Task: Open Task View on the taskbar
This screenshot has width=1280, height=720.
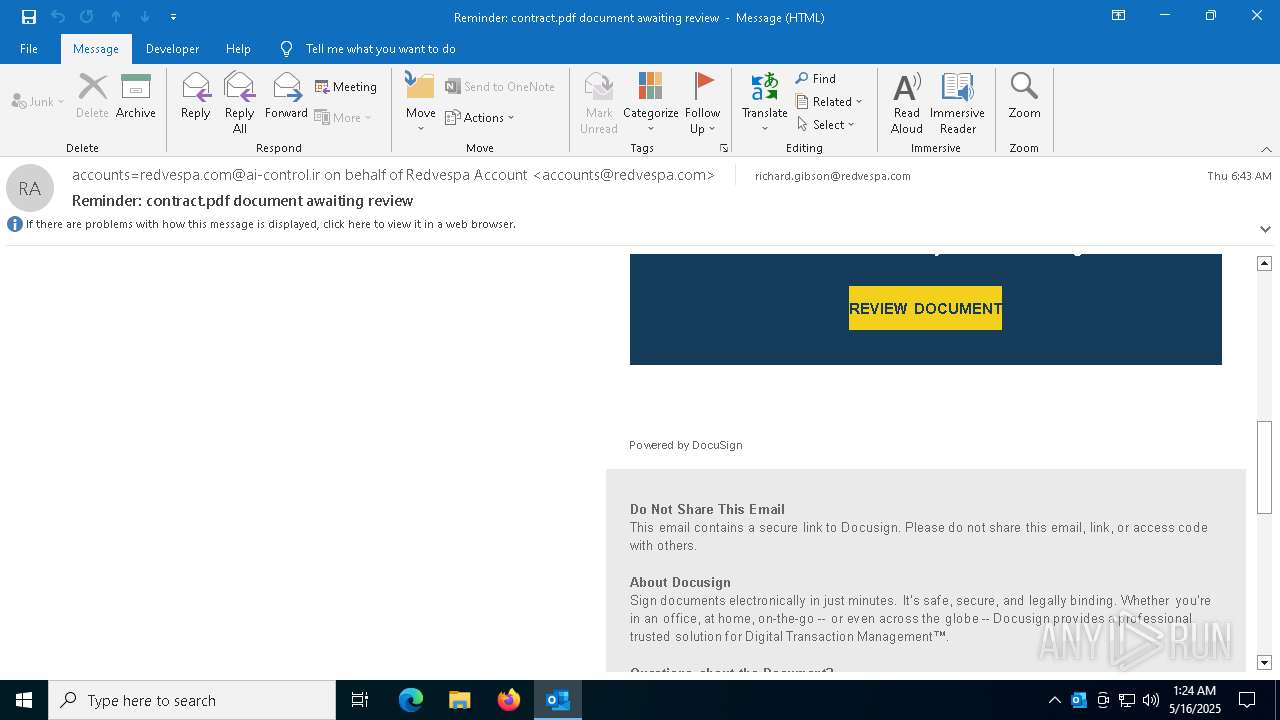Action: (360, 700)
